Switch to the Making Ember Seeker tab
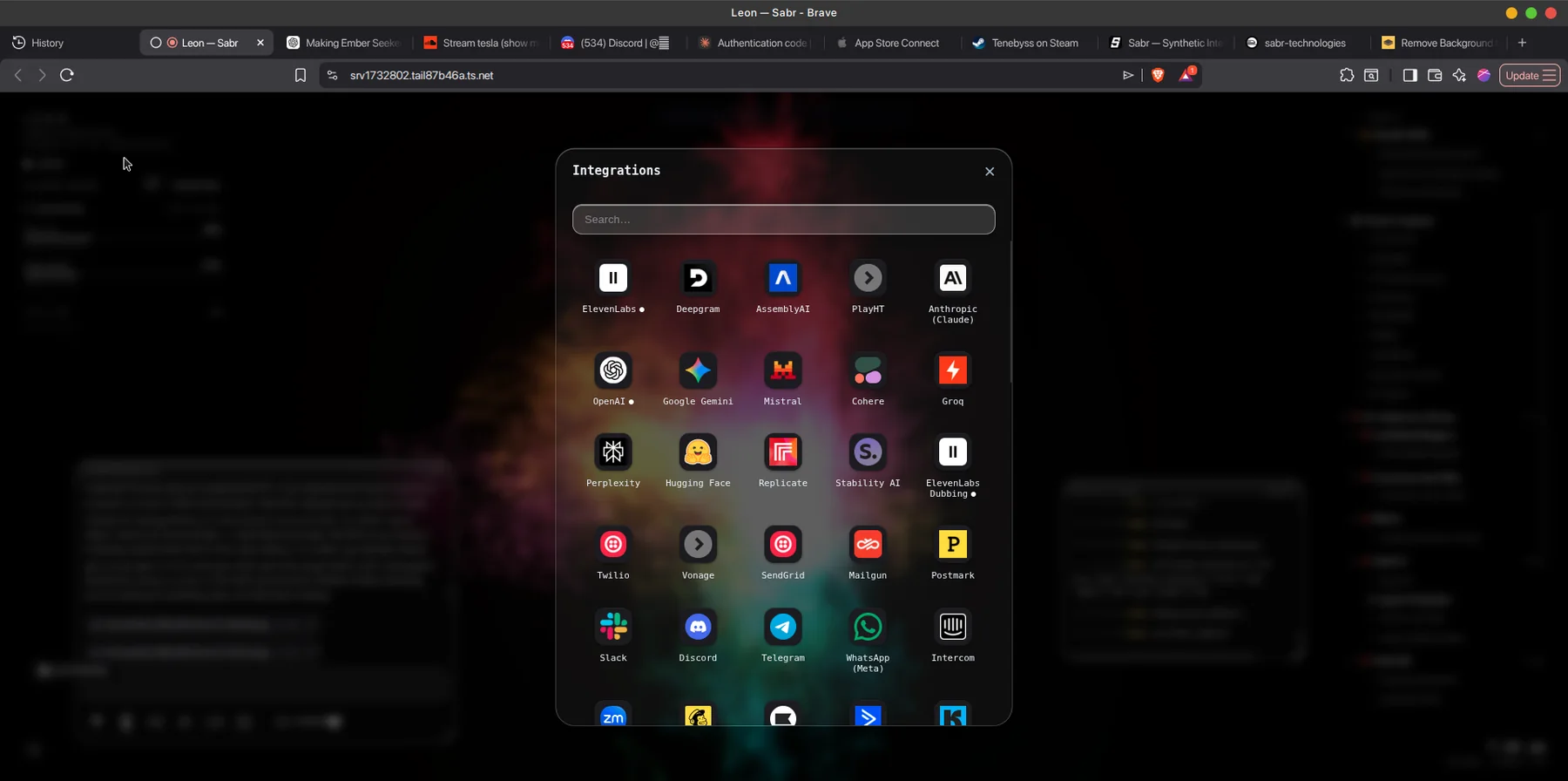 tap(344, 43)
